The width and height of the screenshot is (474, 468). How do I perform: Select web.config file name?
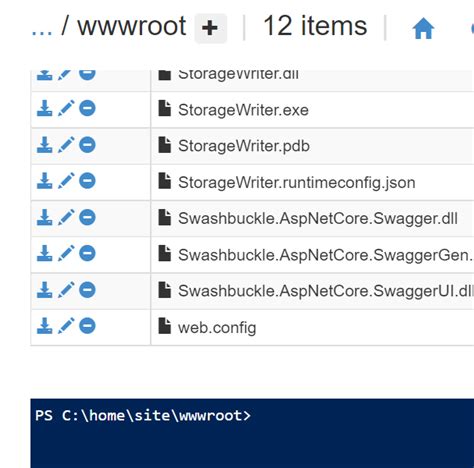[217, 328]
